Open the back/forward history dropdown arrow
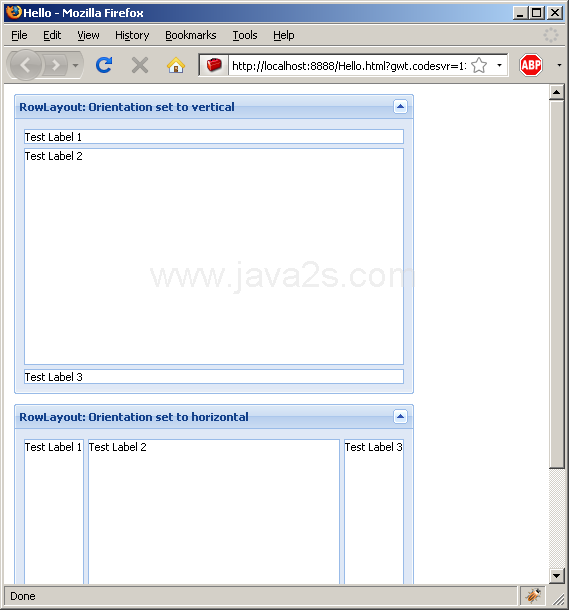 point(75,65)
